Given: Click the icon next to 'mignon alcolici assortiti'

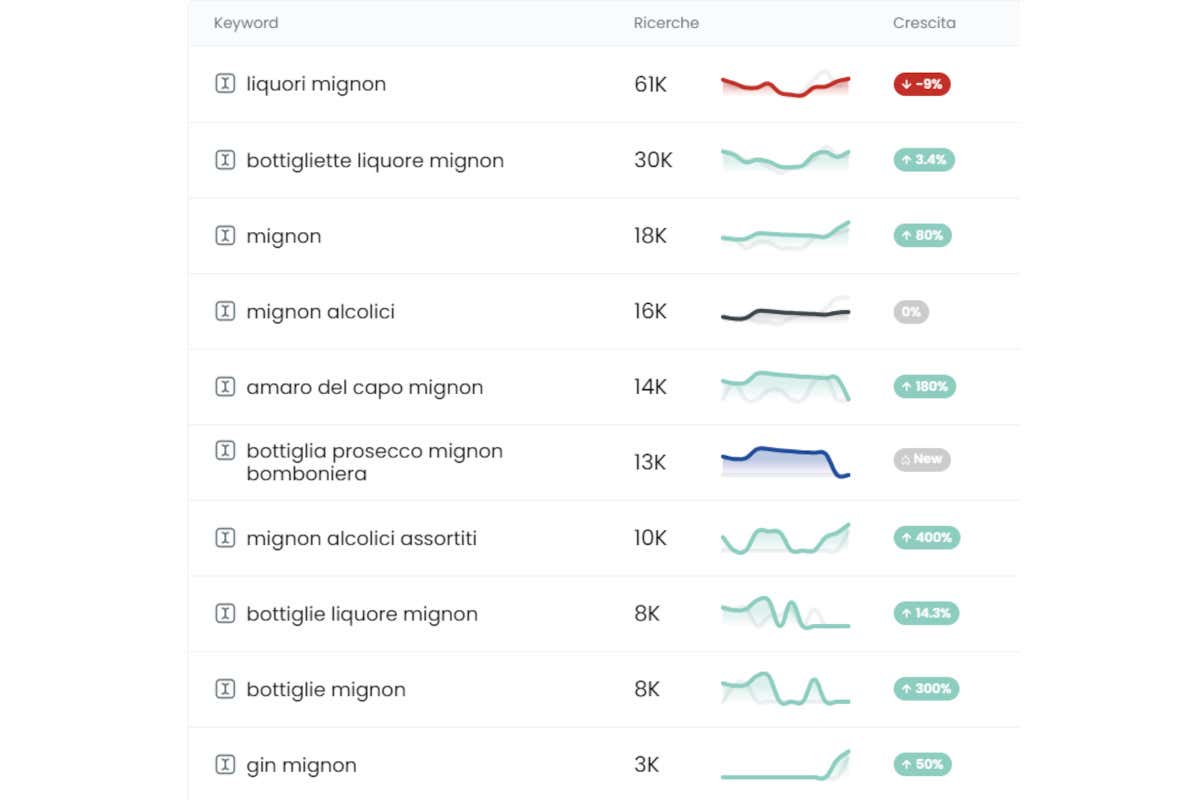Looking at the screenshot, I should 225,538.
